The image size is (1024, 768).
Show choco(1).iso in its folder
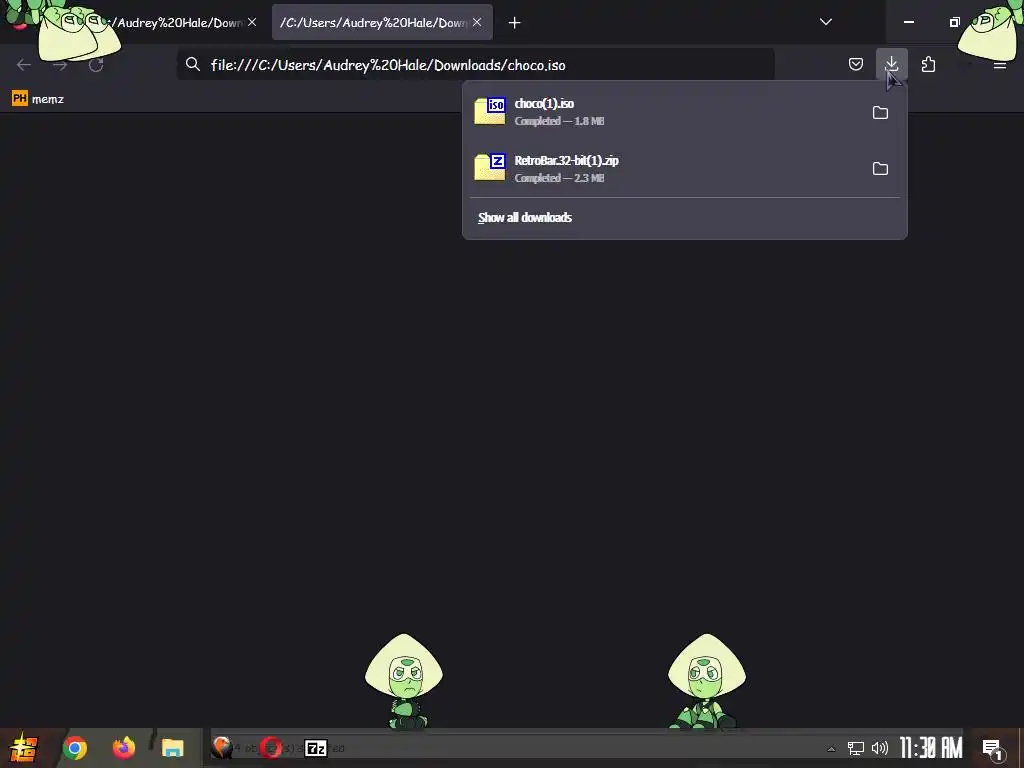tap(880, 112)
